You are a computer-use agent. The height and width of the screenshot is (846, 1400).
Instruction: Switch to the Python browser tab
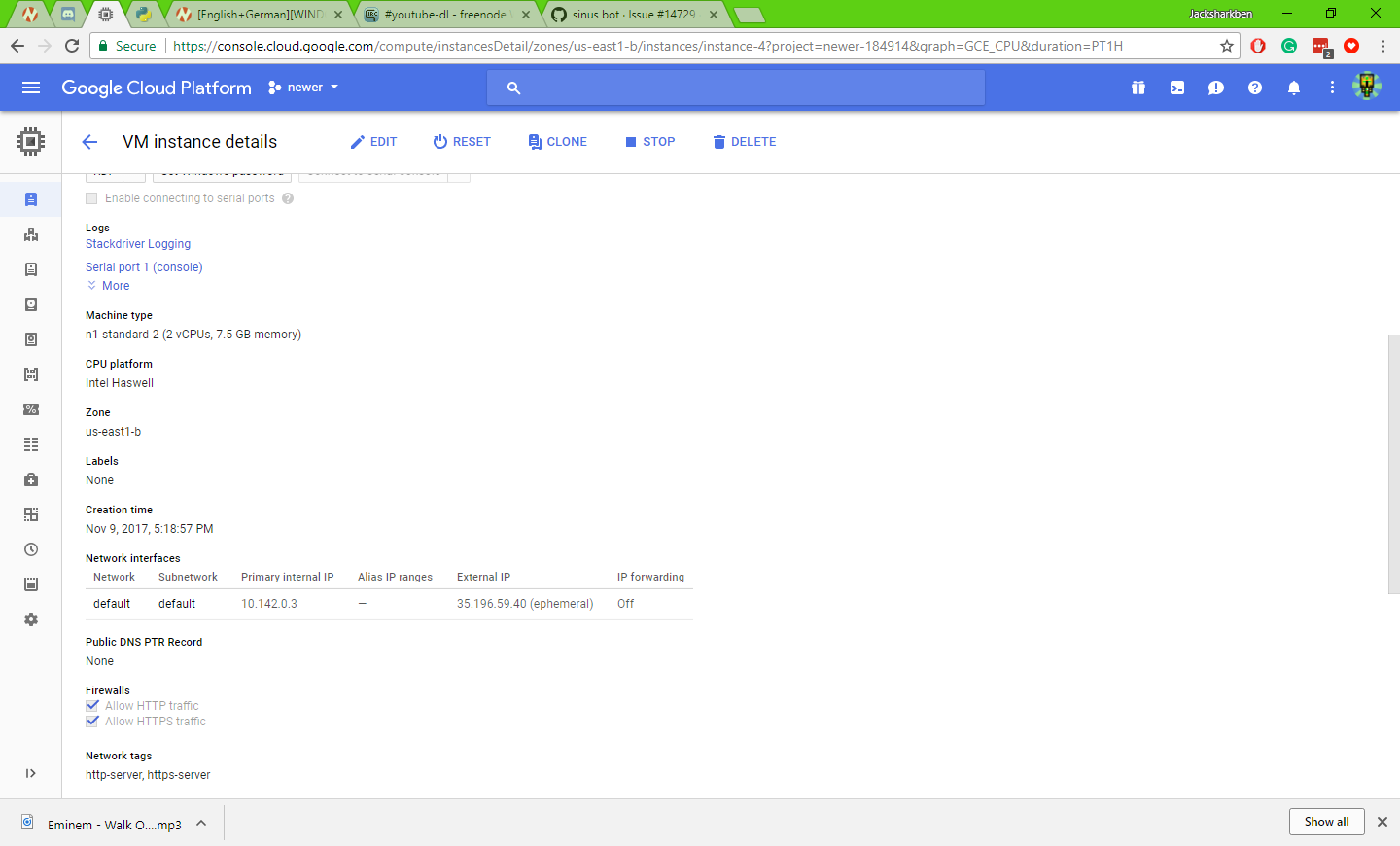144,15
